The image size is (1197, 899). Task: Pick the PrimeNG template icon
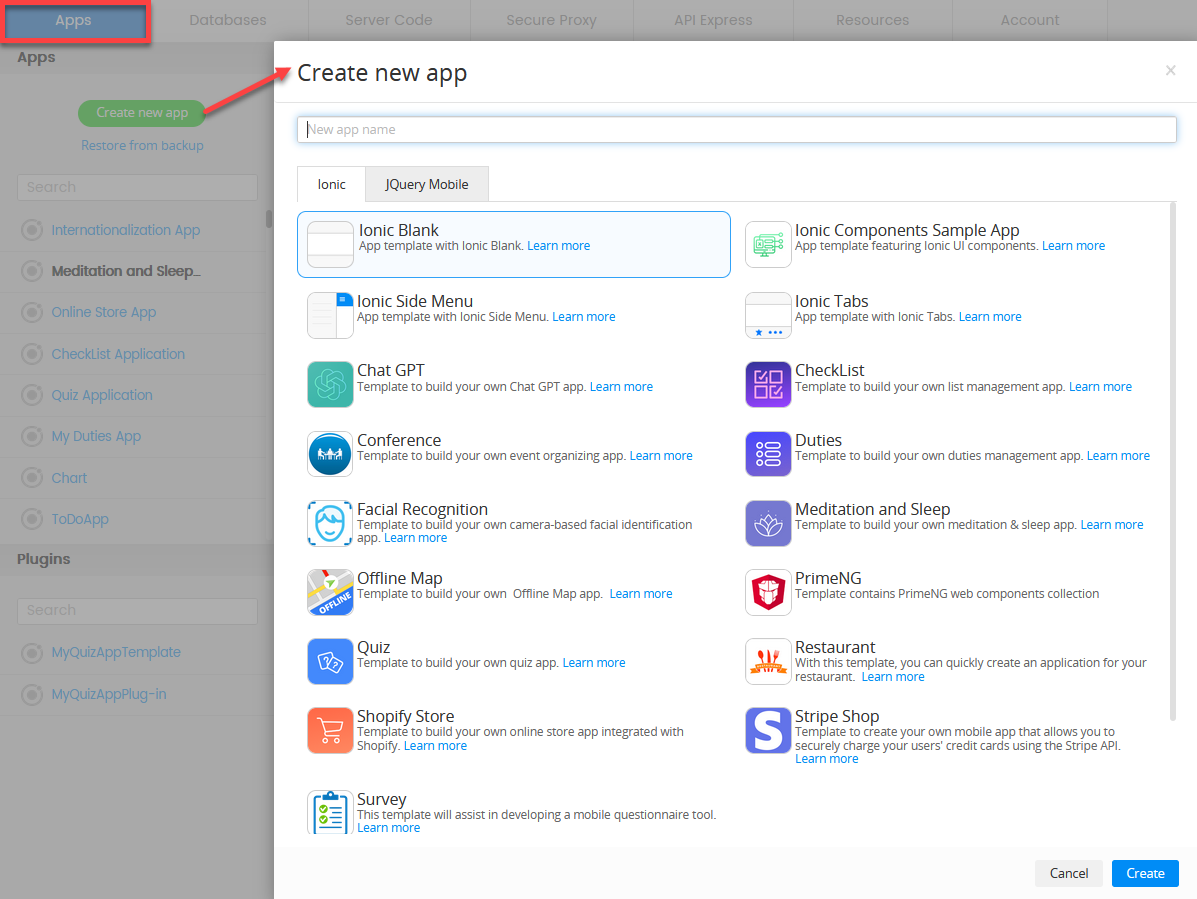768,592
